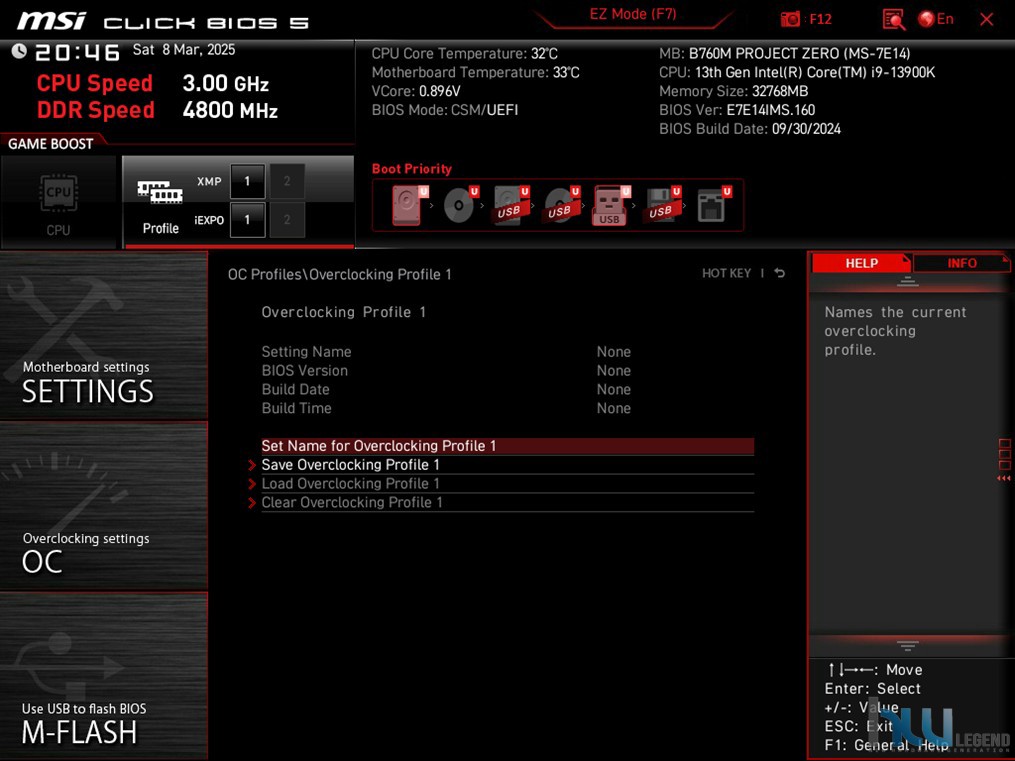
Task: Click the Memory Size 32768MB line
Action: coord(733,91)
